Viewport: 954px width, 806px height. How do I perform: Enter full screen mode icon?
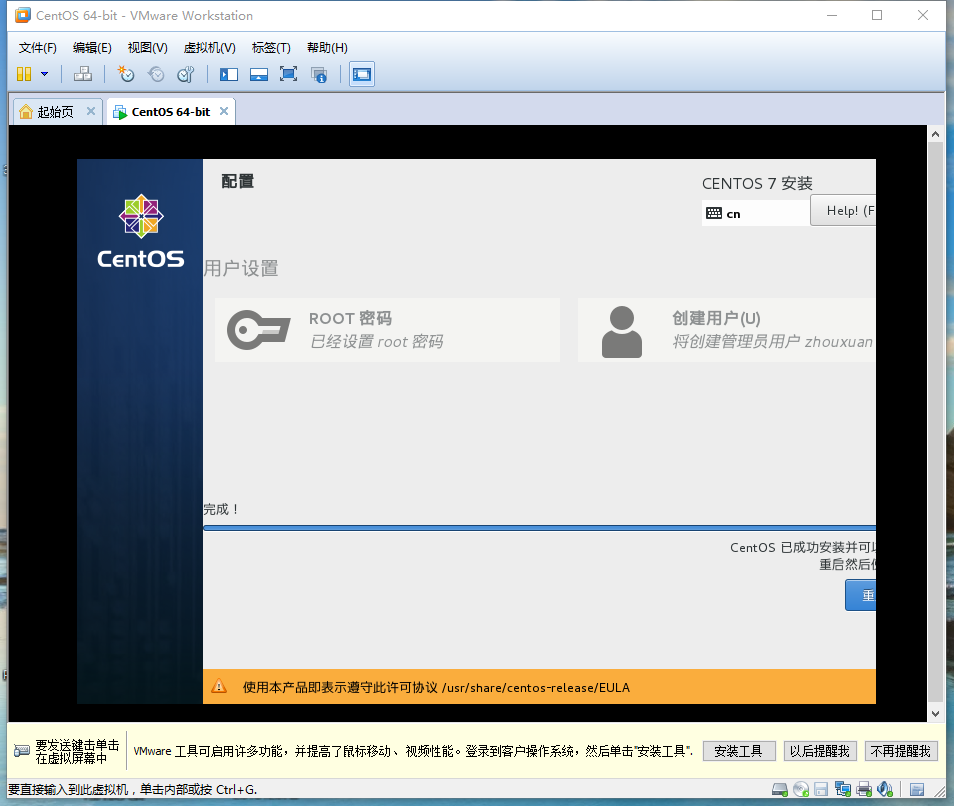pyautogui.click(x=288, y=74)
